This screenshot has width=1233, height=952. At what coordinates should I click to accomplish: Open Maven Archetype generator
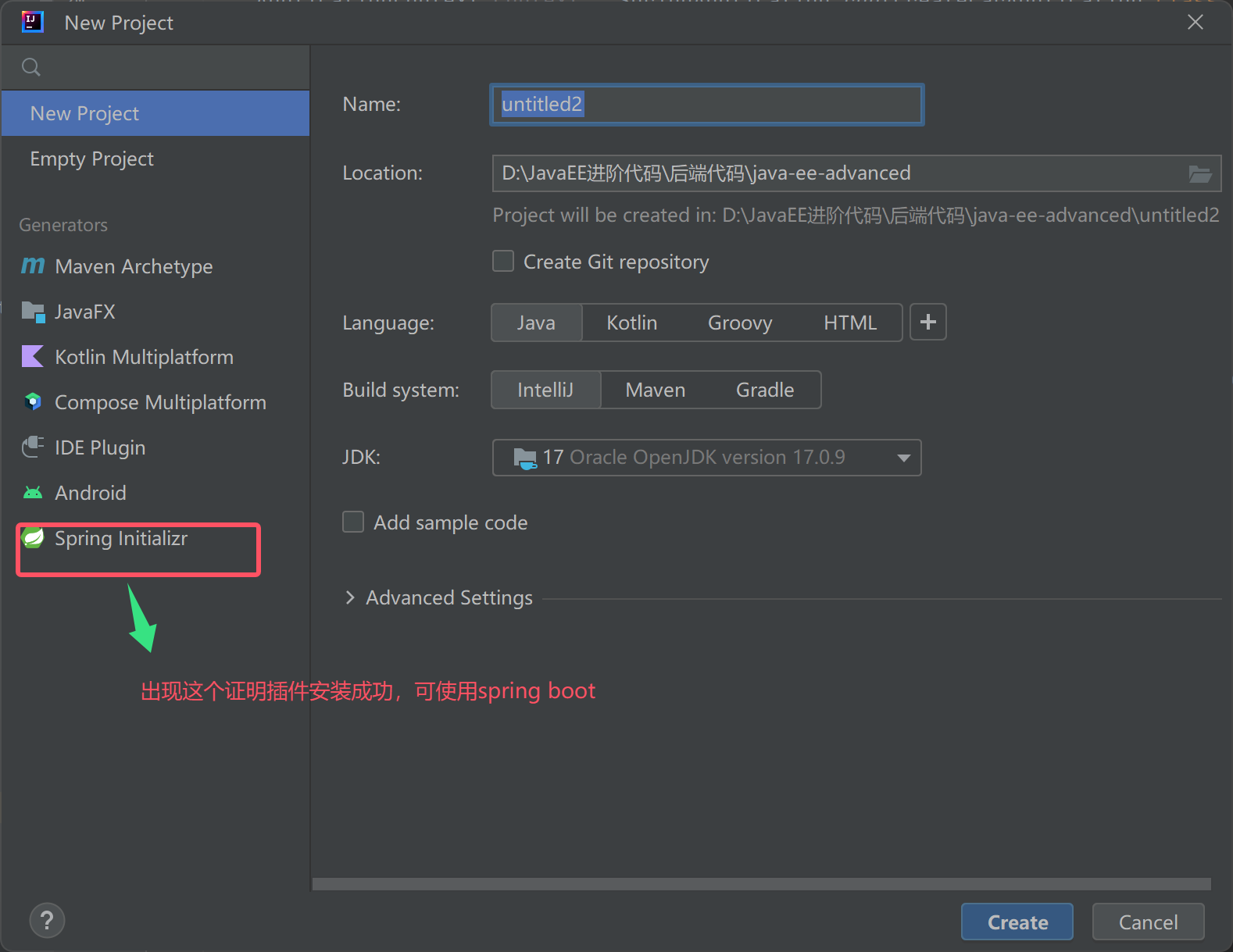pyautogui.click(x=155, y=266)
